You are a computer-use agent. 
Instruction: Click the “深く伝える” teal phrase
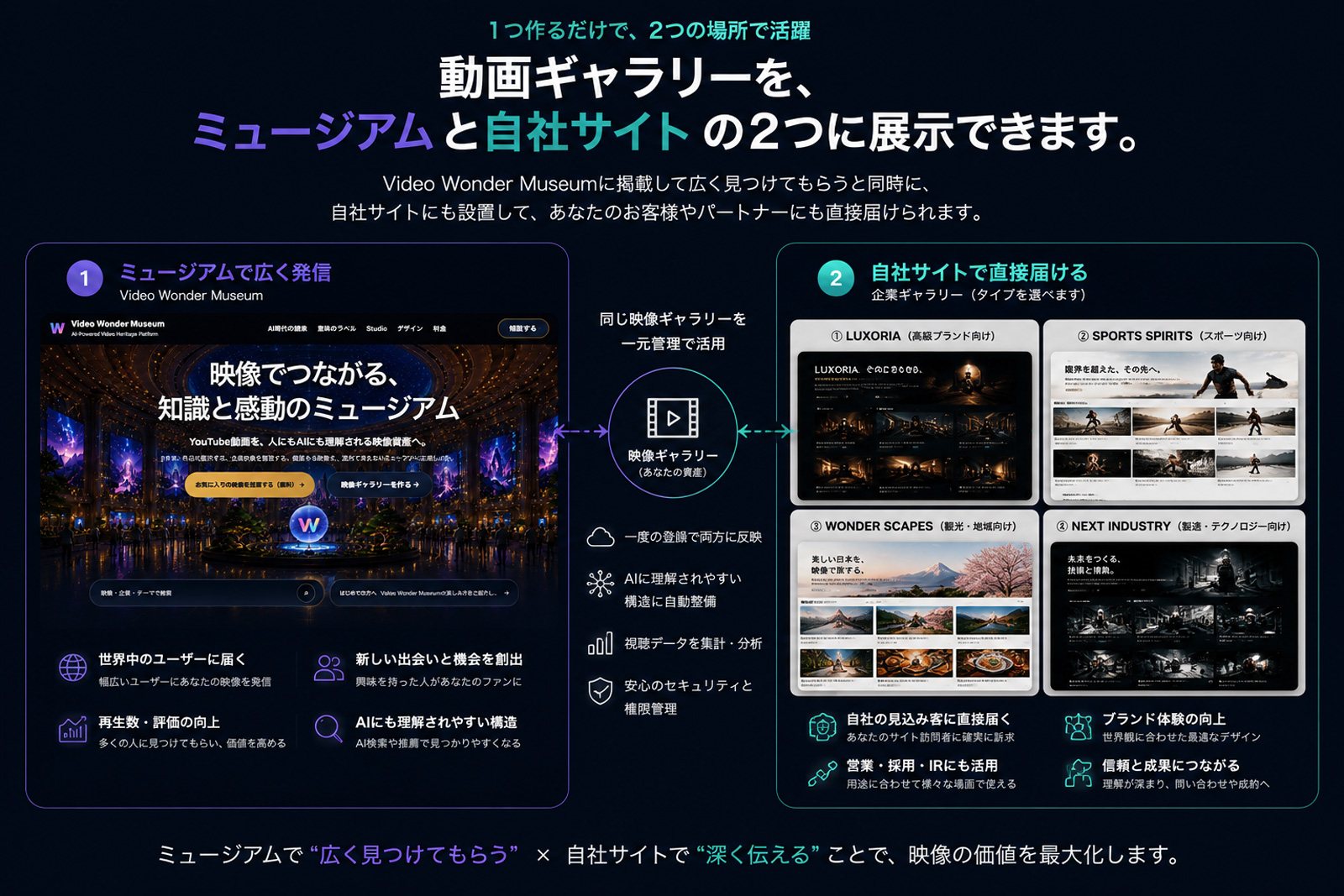[758, 855]
